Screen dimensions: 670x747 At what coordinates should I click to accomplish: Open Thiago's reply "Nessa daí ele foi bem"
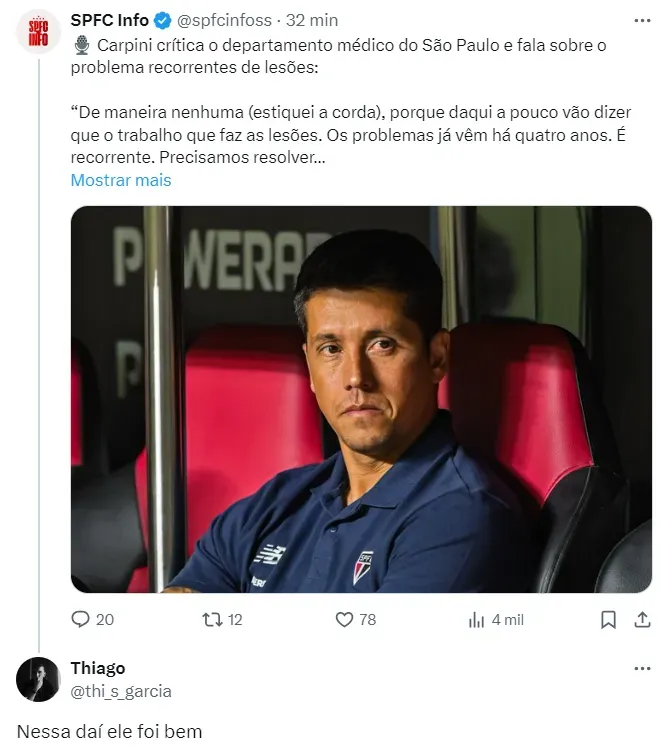coord(110,731)
